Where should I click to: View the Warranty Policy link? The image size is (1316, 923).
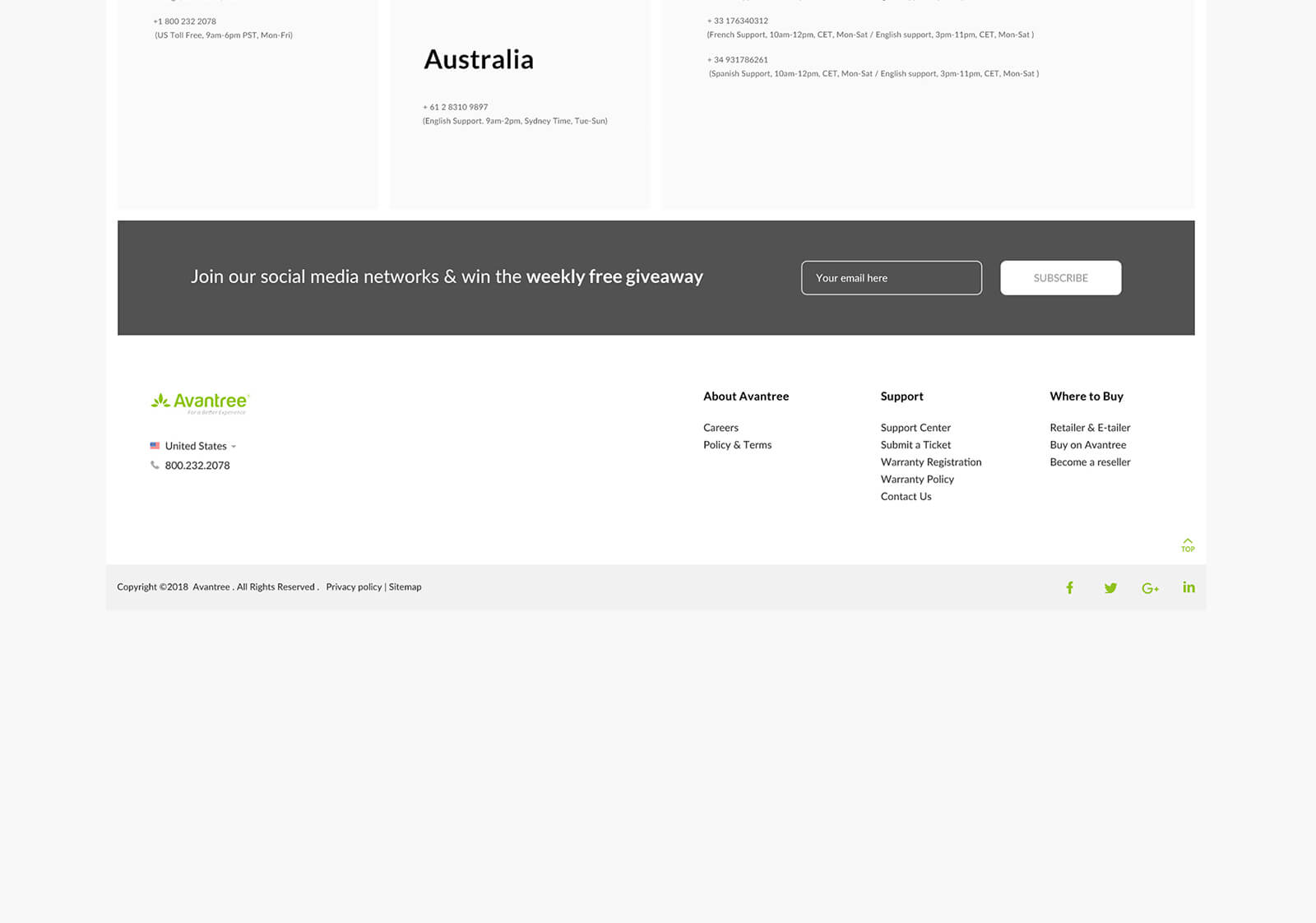[917, 480]
